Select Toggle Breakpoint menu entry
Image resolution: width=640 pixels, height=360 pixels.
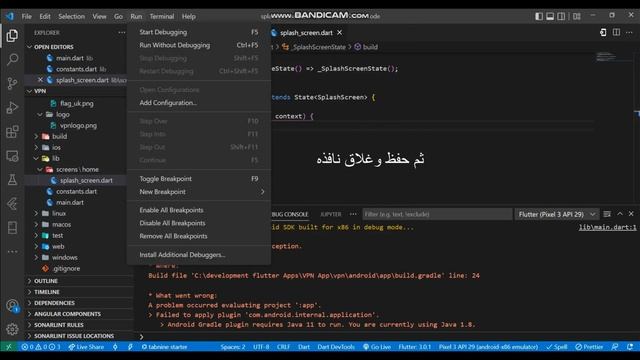point(199,179)
